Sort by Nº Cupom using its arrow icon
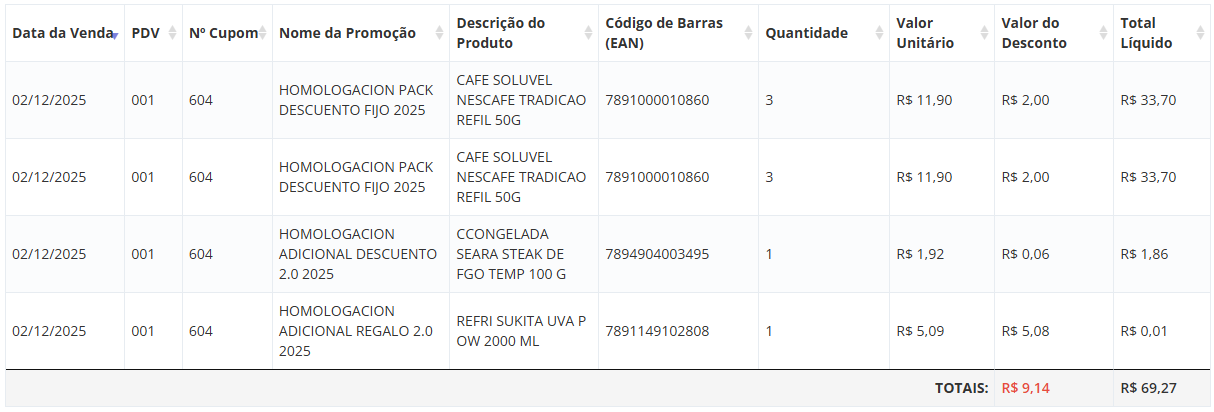The image size is (1214, 412). pos(262,33)
